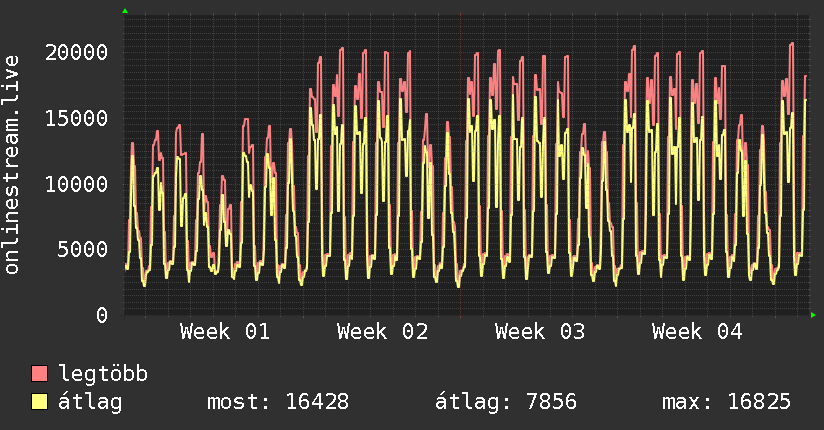Click the green arrow atop the y-axis
This screenshot has height=430, width=824.
124,10
